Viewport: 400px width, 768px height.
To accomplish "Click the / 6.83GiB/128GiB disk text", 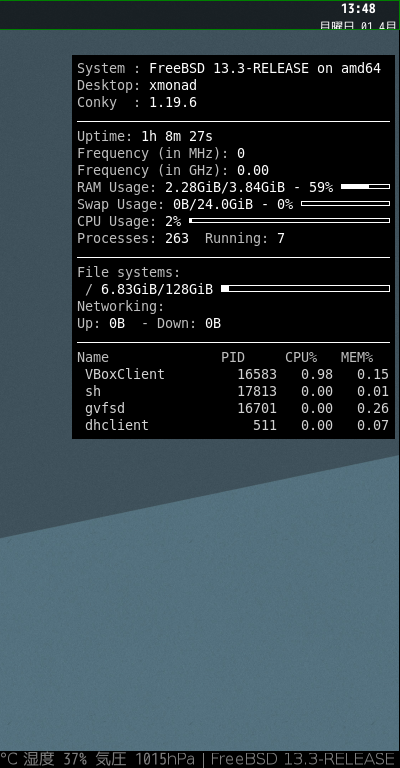I will pos(149,289).
